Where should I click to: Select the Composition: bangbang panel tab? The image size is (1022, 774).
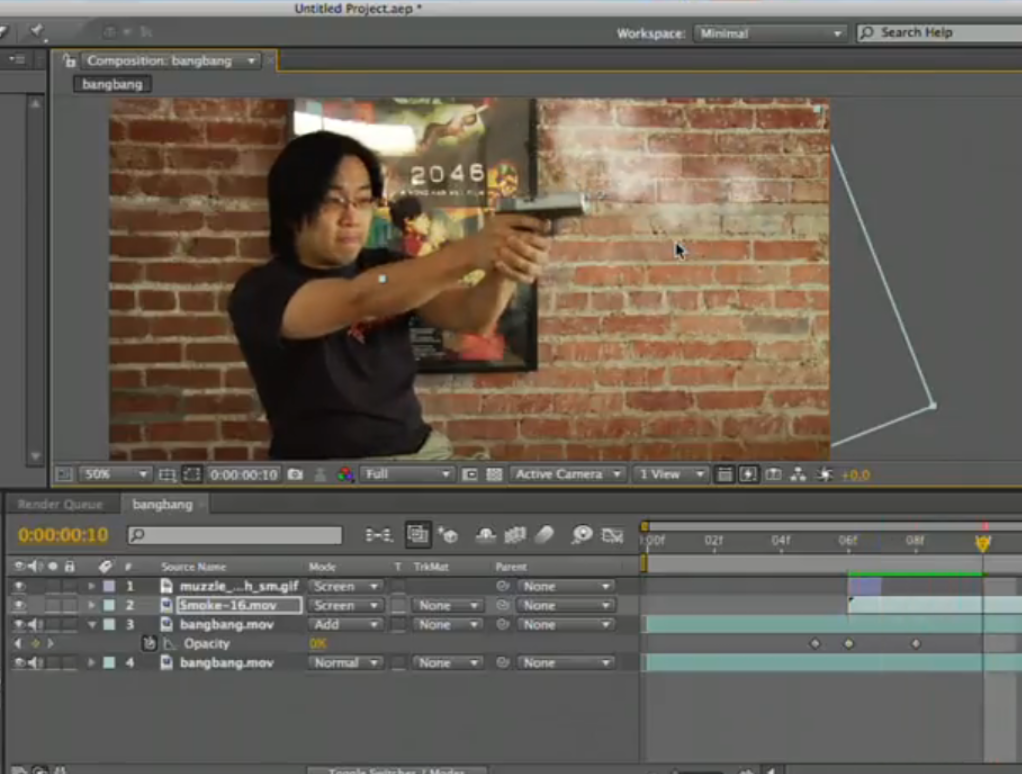click(159, 61)
